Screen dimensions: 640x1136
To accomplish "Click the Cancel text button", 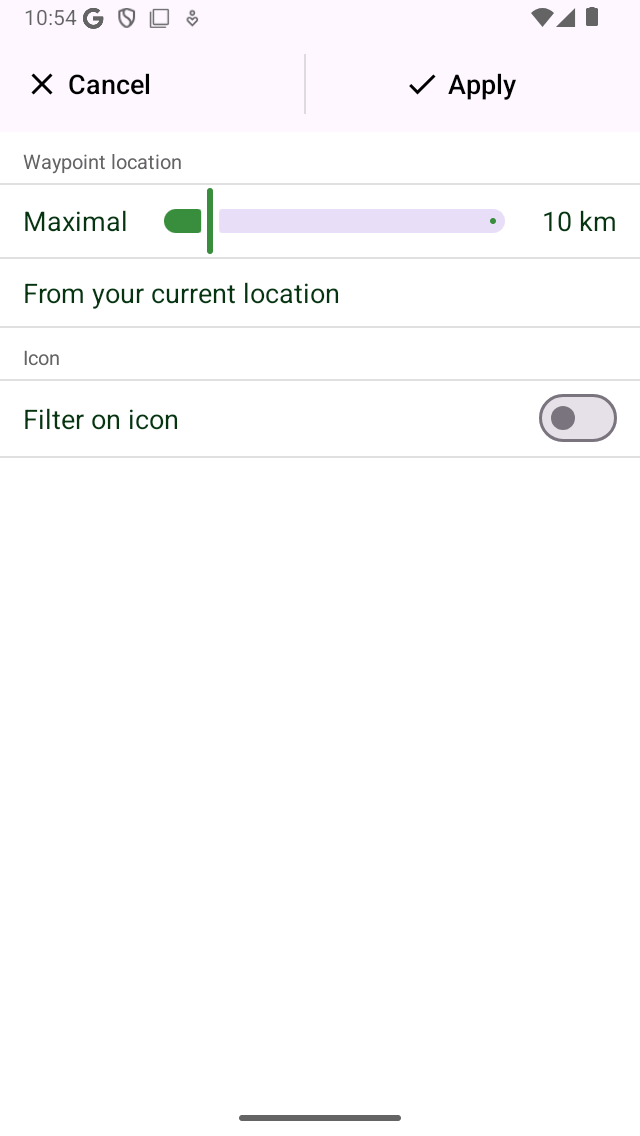I will (x=109, y=85).
